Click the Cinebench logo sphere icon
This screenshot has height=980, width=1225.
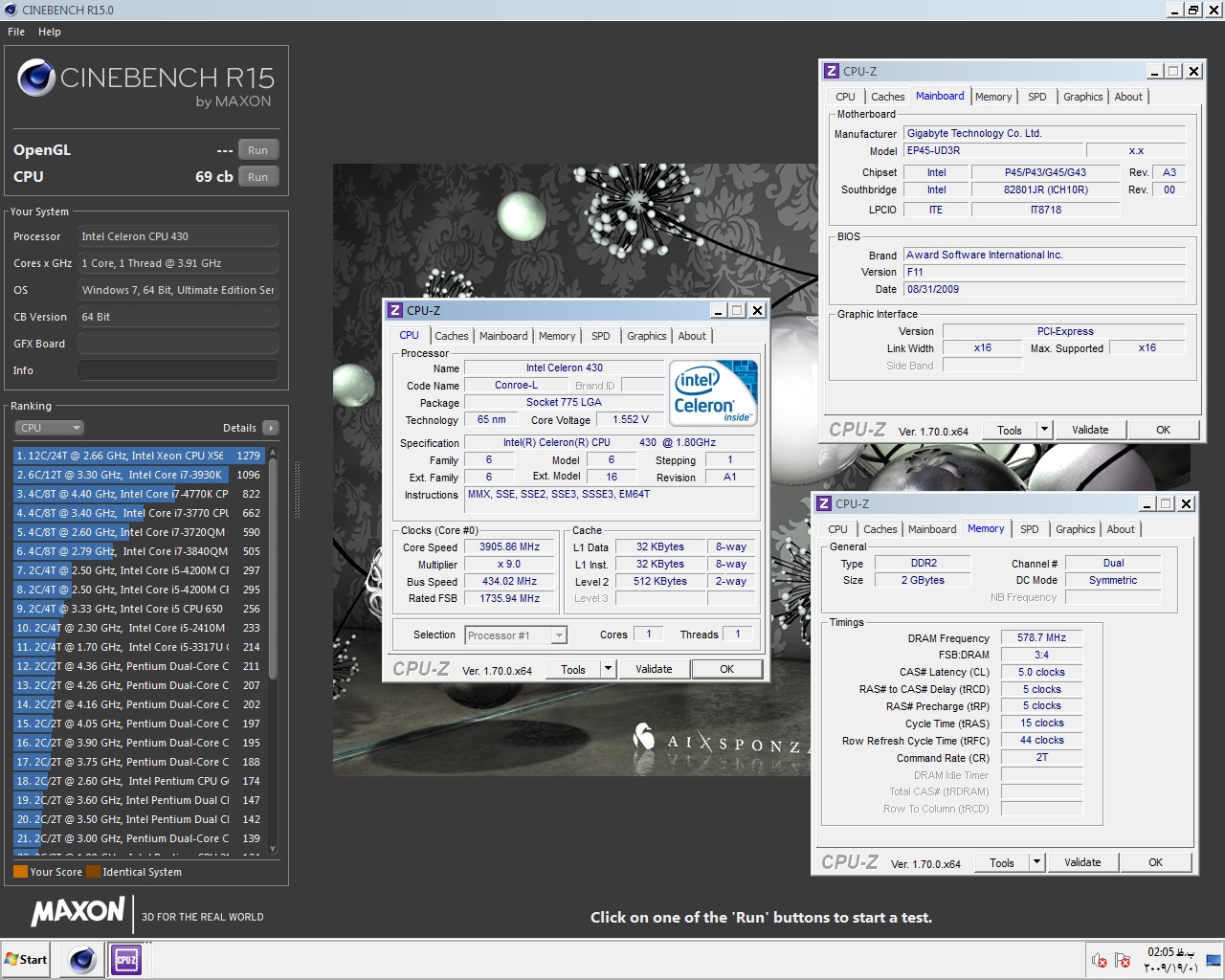36,78
